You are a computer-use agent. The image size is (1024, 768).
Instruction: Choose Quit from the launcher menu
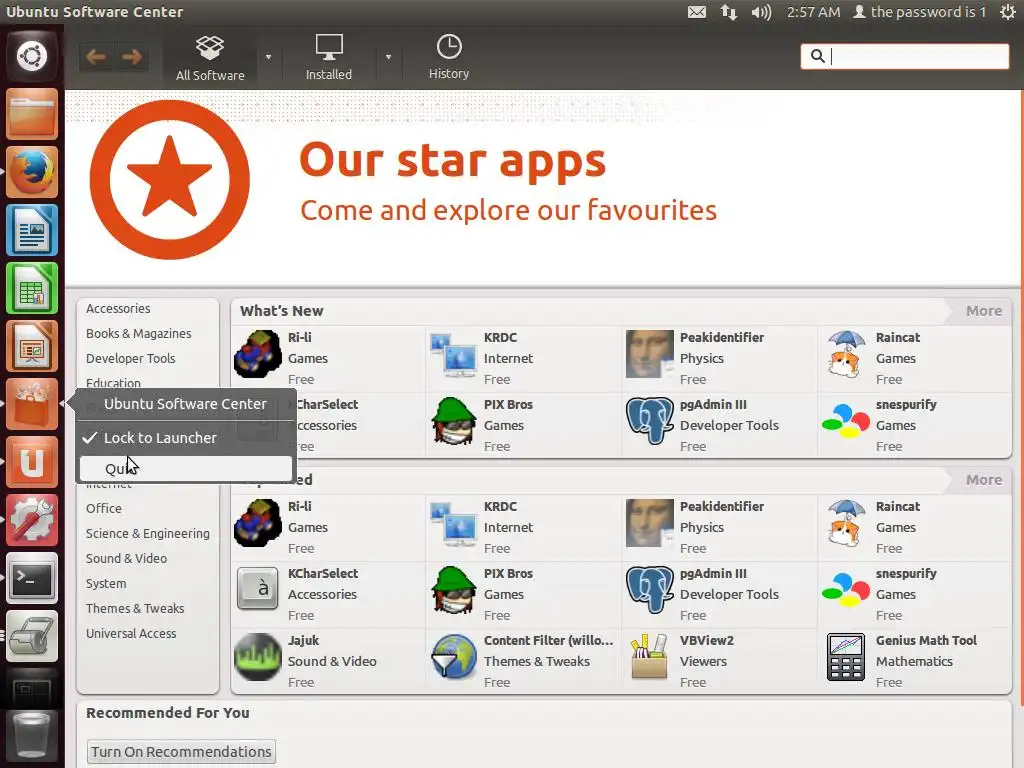point(186,468)
